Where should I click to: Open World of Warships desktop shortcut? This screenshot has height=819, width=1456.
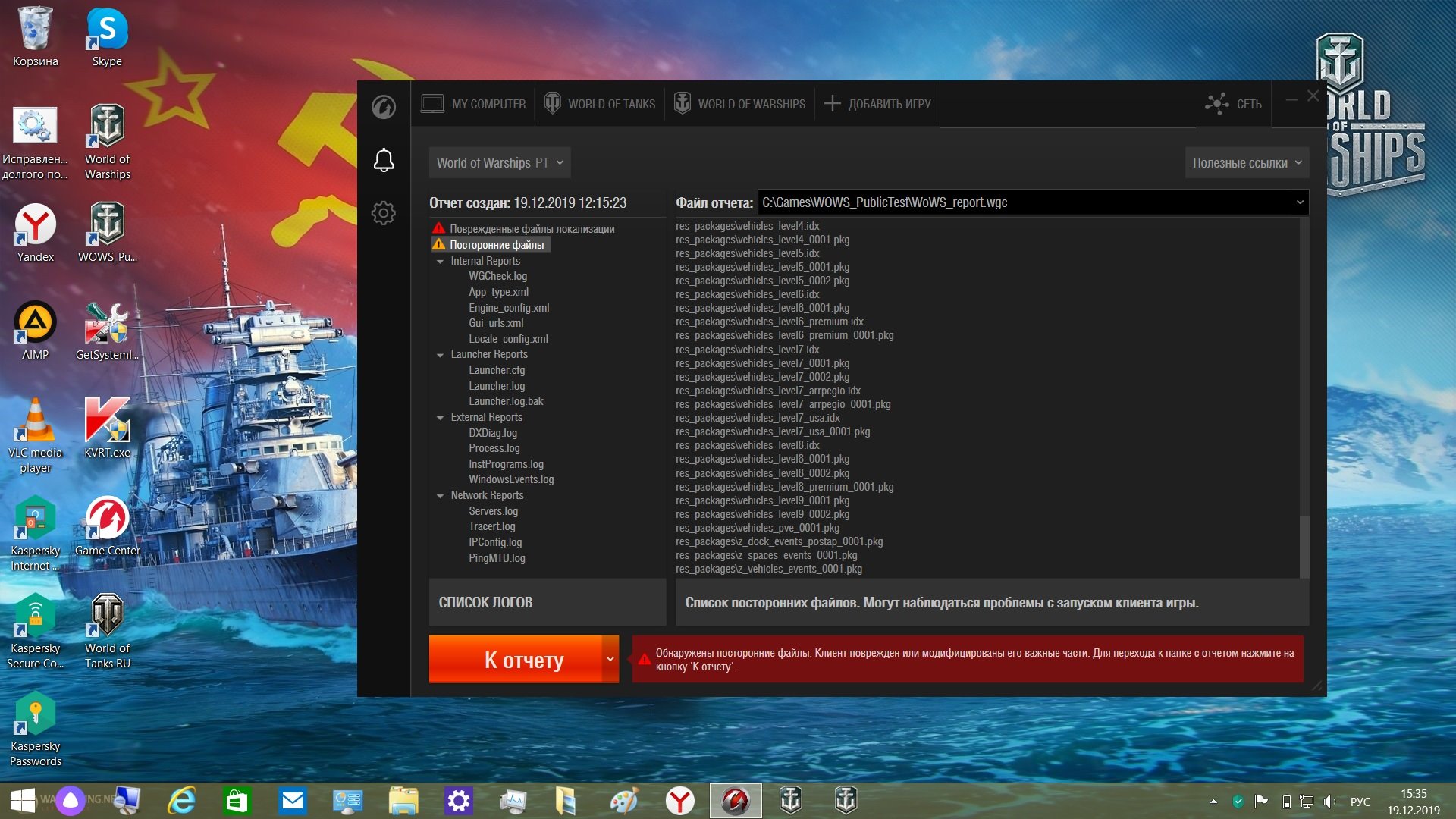pos(107,142)
